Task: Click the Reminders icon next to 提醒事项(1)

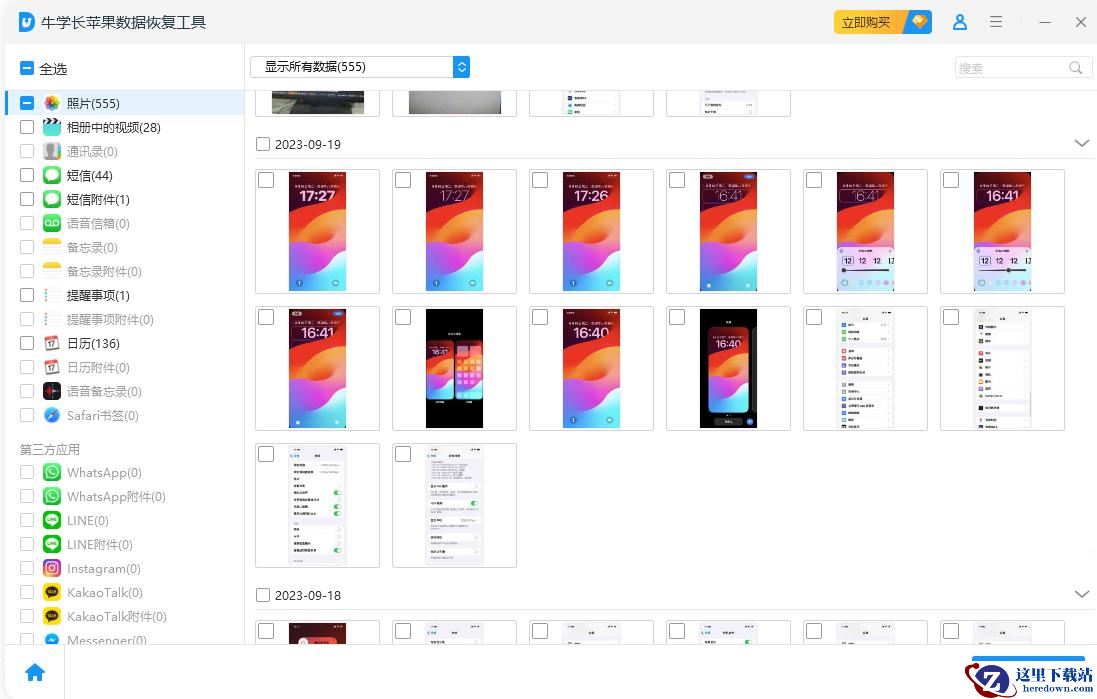Action: pos(52,295)
